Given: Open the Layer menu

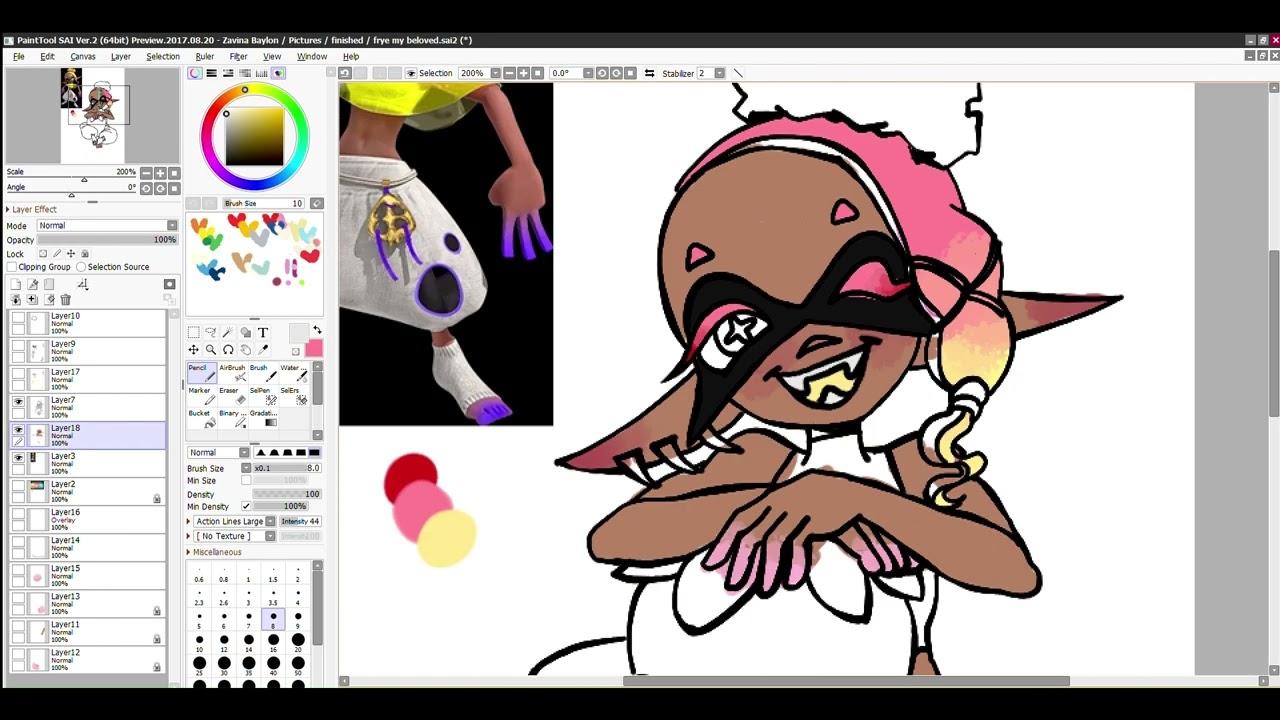Looking at the screenshot, I should pyautogui.click(x=121, y=57).
